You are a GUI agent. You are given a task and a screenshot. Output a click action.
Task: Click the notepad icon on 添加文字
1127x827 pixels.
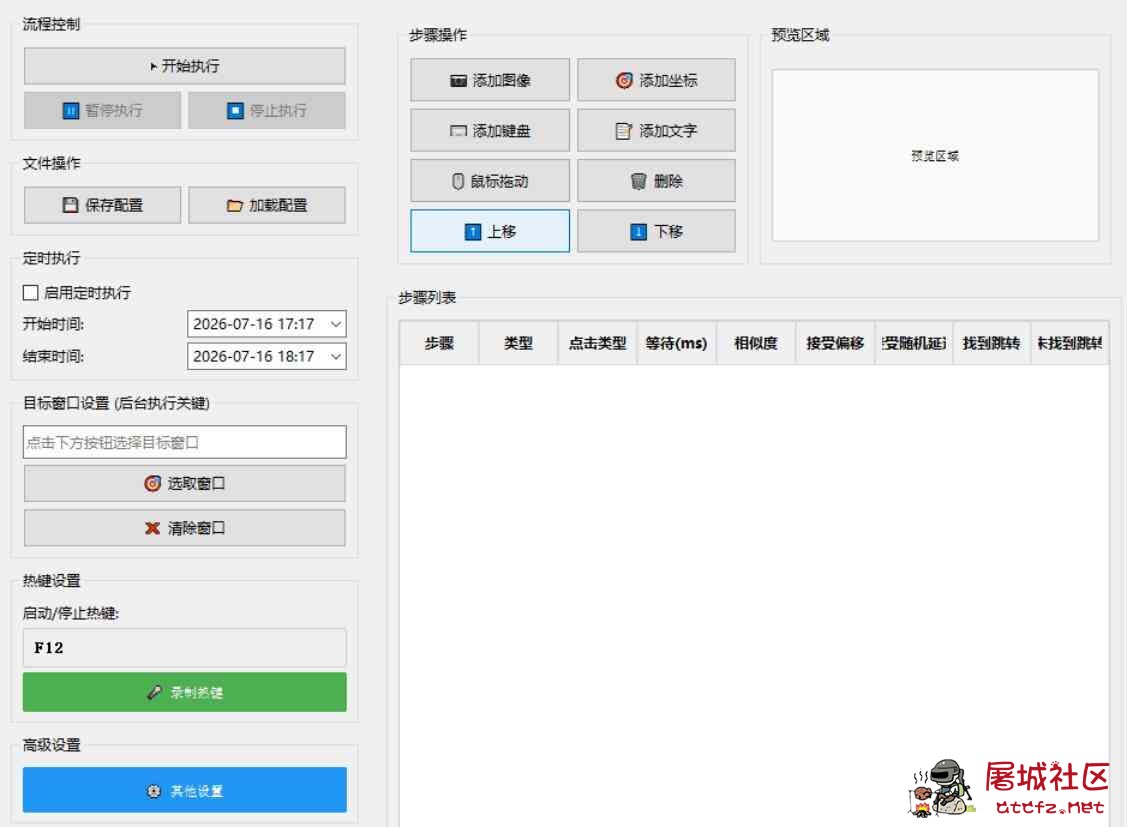coord(623,131)
